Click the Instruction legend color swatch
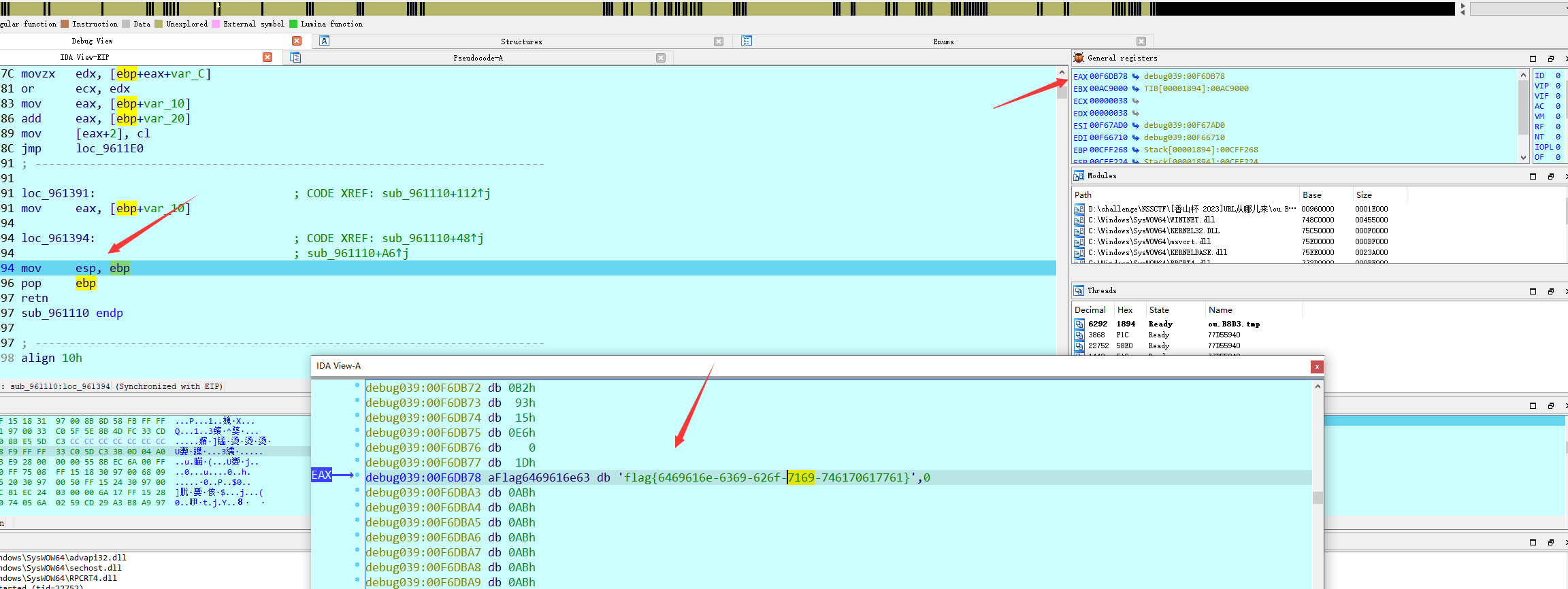The width and height of the screenshot is (1568, 589). (65, 24)
